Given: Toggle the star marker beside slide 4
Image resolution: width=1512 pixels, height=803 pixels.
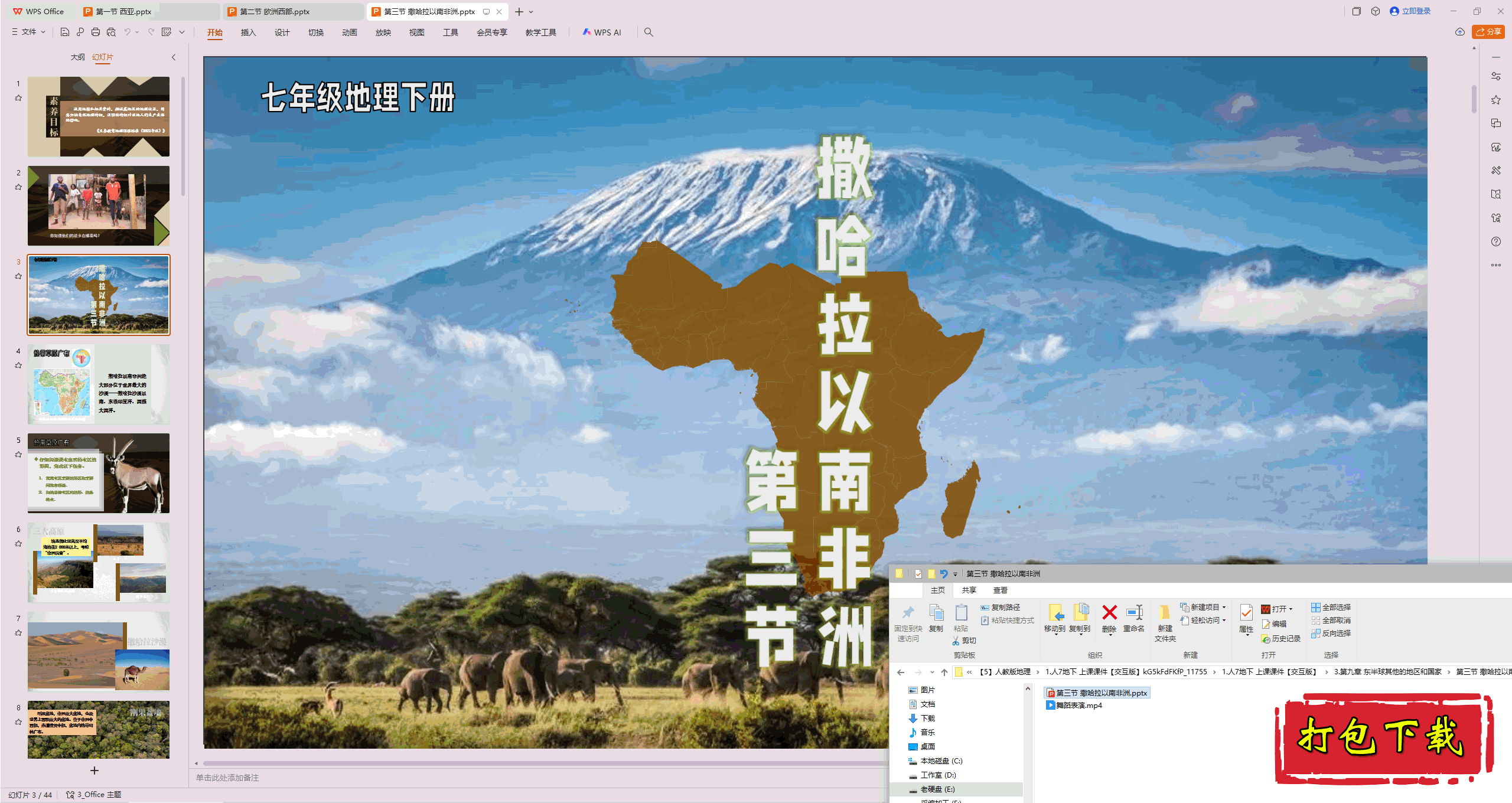Looking at the screenshot, I should point(18,365).
